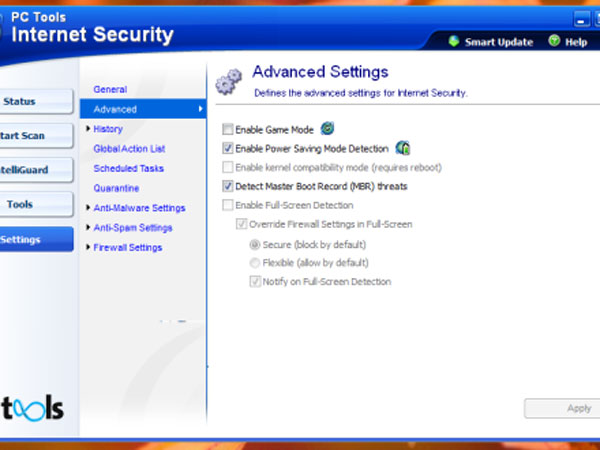Open the IntelliGuard section
This screenshot has width=600, height=450.
point(36,170)
